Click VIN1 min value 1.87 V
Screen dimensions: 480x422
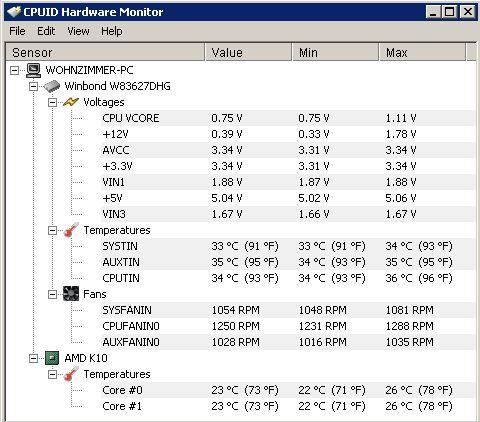pos(314,182)
